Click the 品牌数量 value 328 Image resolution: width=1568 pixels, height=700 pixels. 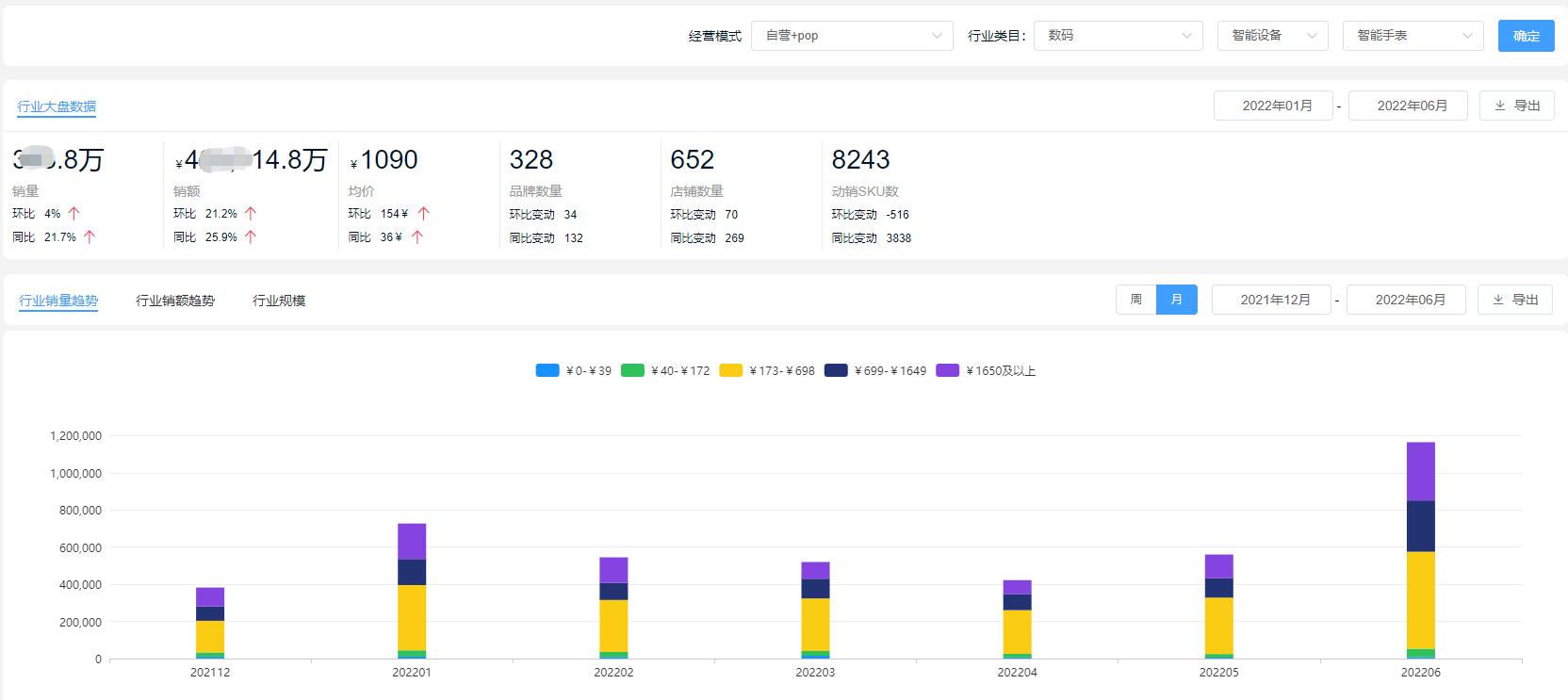531,160
